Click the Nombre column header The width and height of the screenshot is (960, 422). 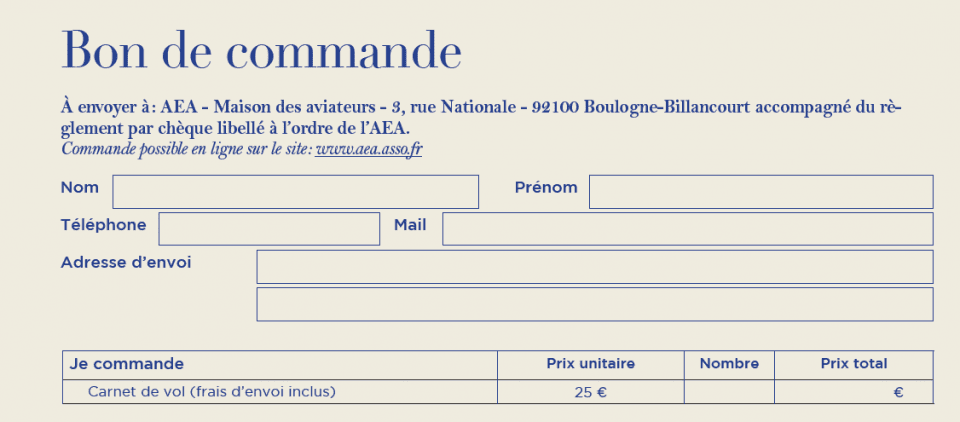(x=729, y=364)
